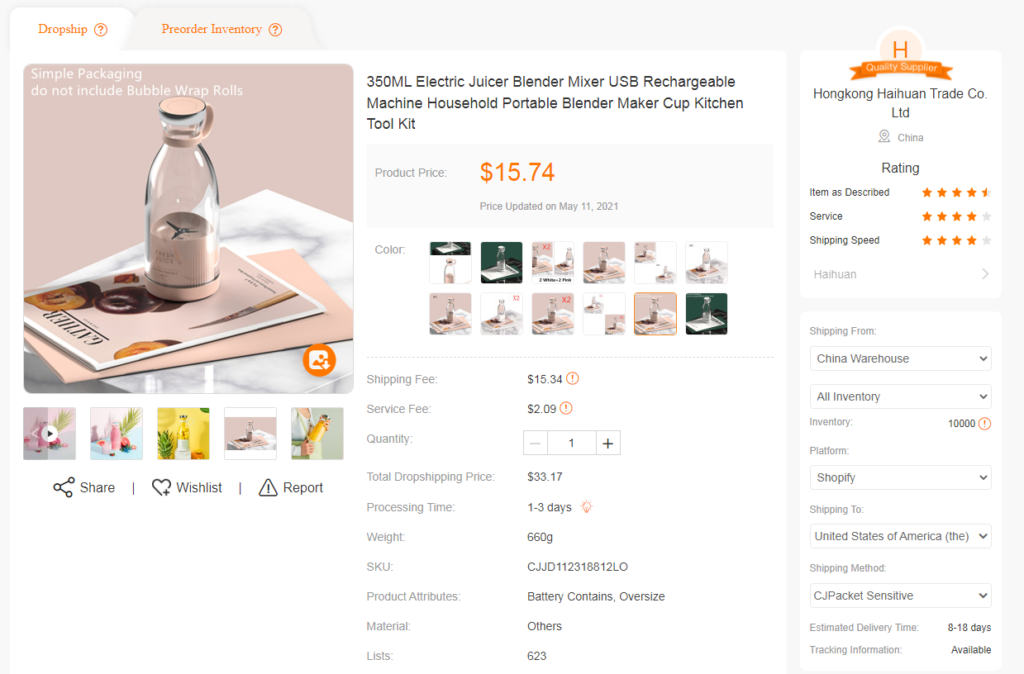Image resolution: width=1024 pixels, height=674 pixels.
Task: Open the China Warehouse dropdown
Action: [x=900, y=359]
